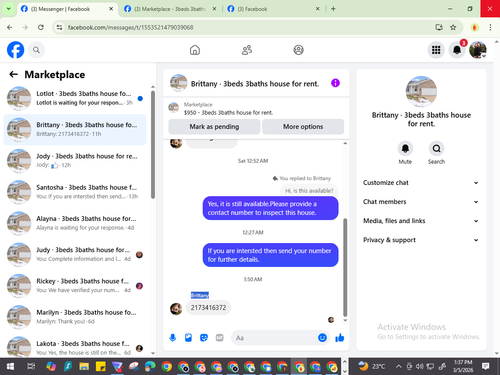Screen dimensions: 500x375
Task: Click the Facebook logo icon
Action: (x=15, y=50)
